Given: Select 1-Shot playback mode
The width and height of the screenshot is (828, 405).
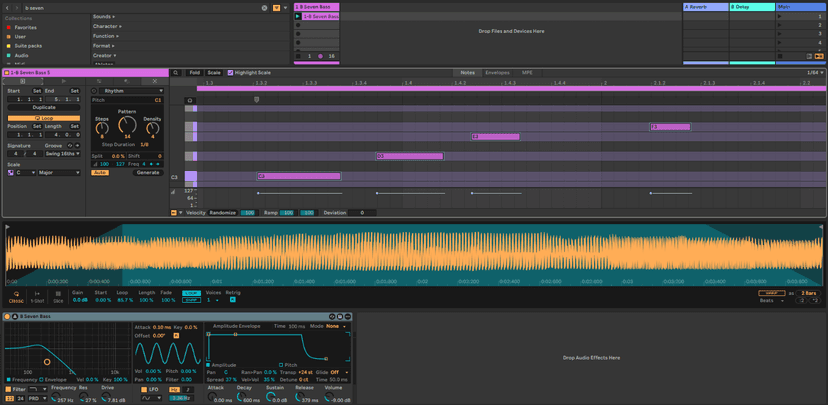Looking at the screenshot, I should pos(37,297).
